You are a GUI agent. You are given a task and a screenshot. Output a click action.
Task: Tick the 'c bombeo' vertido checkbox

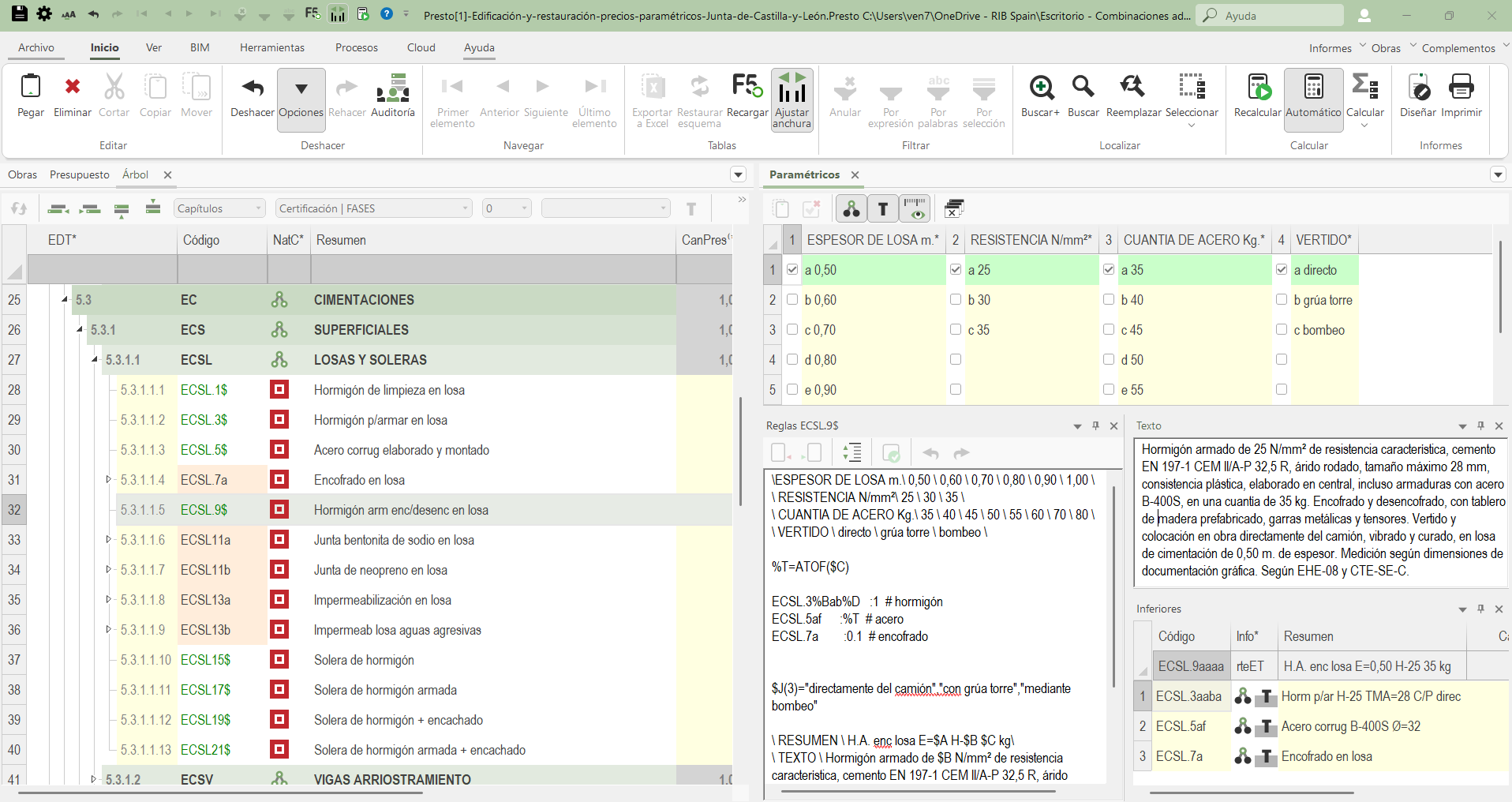1282,330
